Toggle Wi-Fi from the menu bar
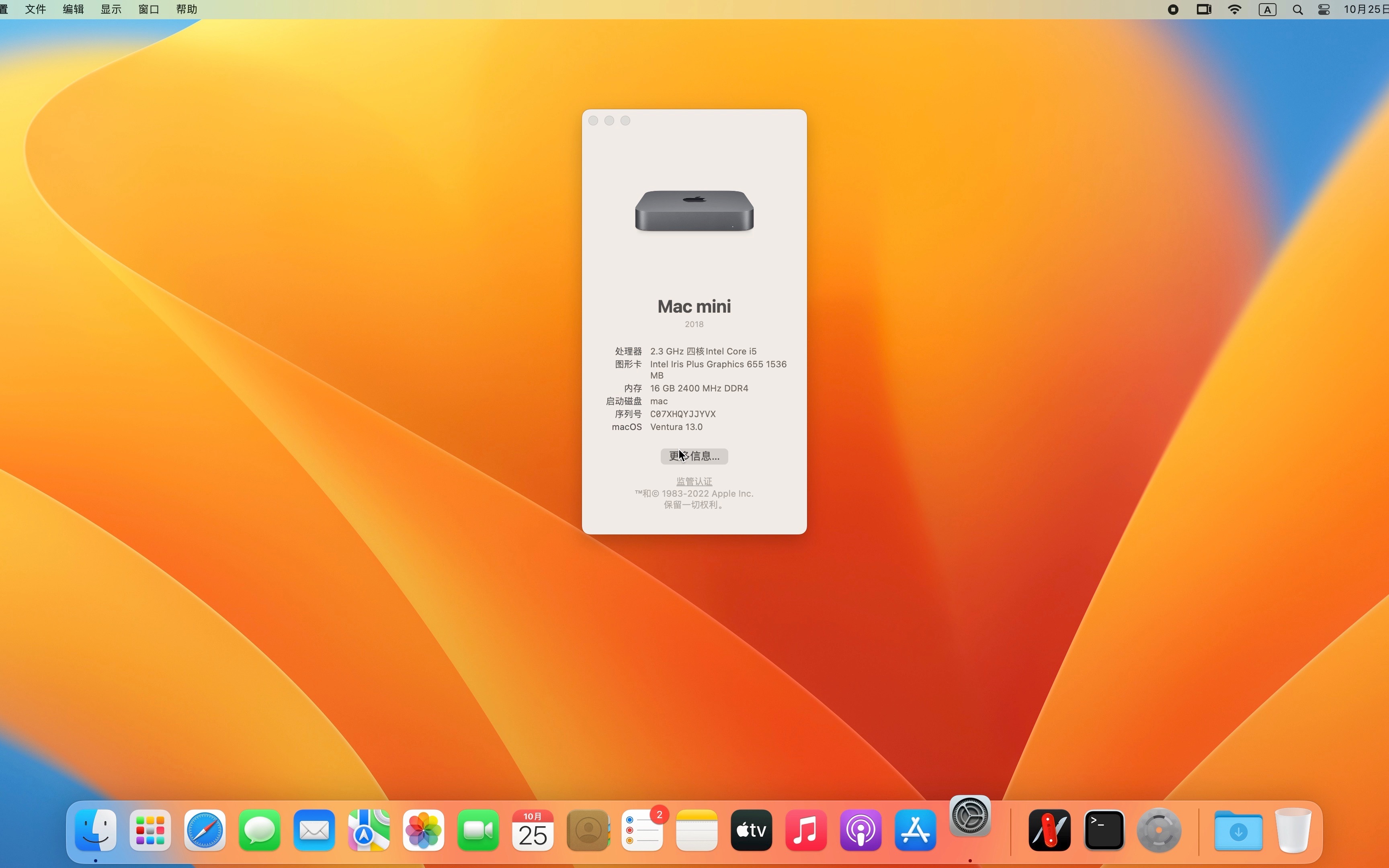The height and width of the screenshot is (868, 1389). tap(1235, 9)
